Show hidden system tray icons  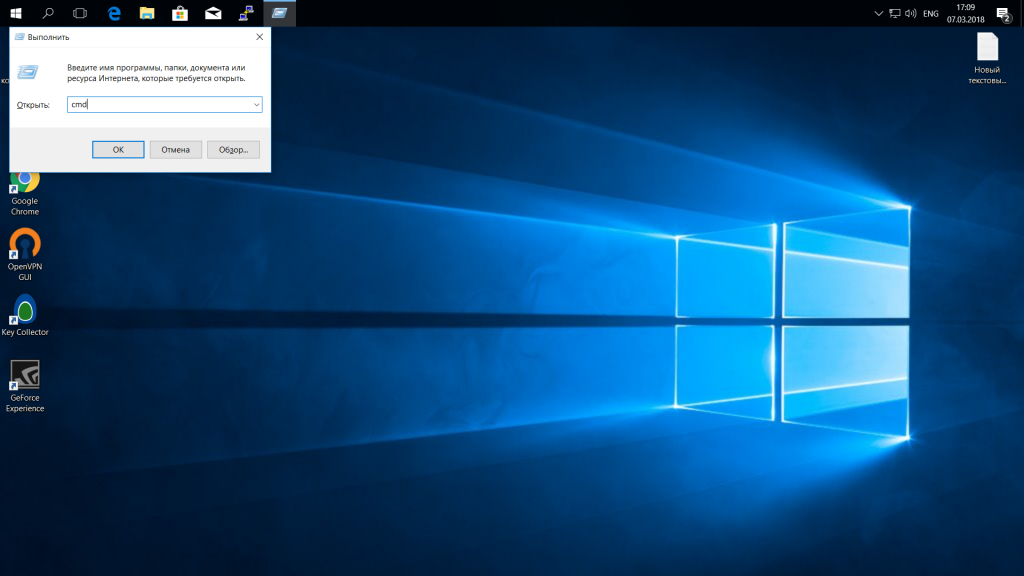[x=878, y=13]
